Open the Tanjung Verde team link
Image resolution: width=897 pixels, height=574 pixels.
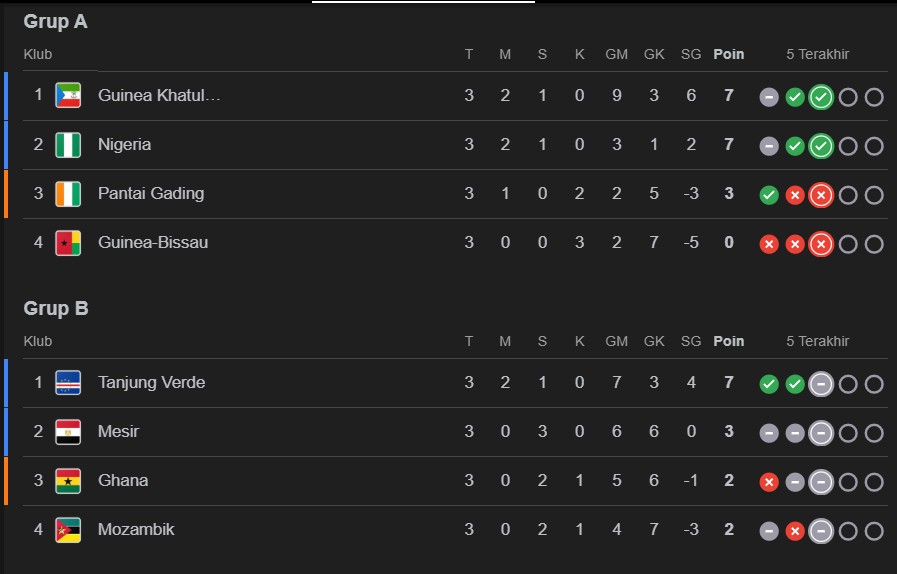pyautogui.click(x=151, y=383)
